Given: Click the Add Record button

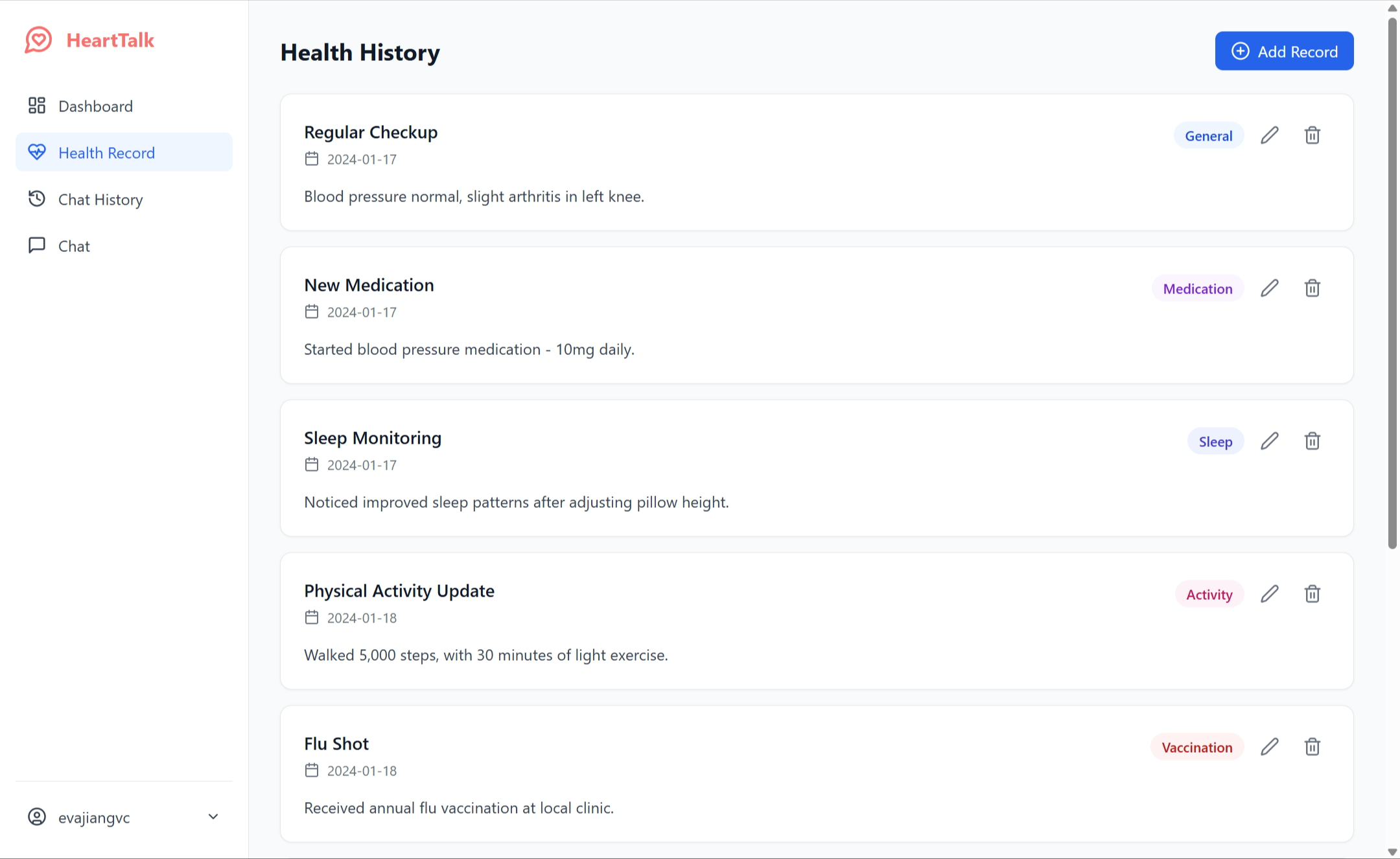Looking at the screenshot, I should [1283, 51].
